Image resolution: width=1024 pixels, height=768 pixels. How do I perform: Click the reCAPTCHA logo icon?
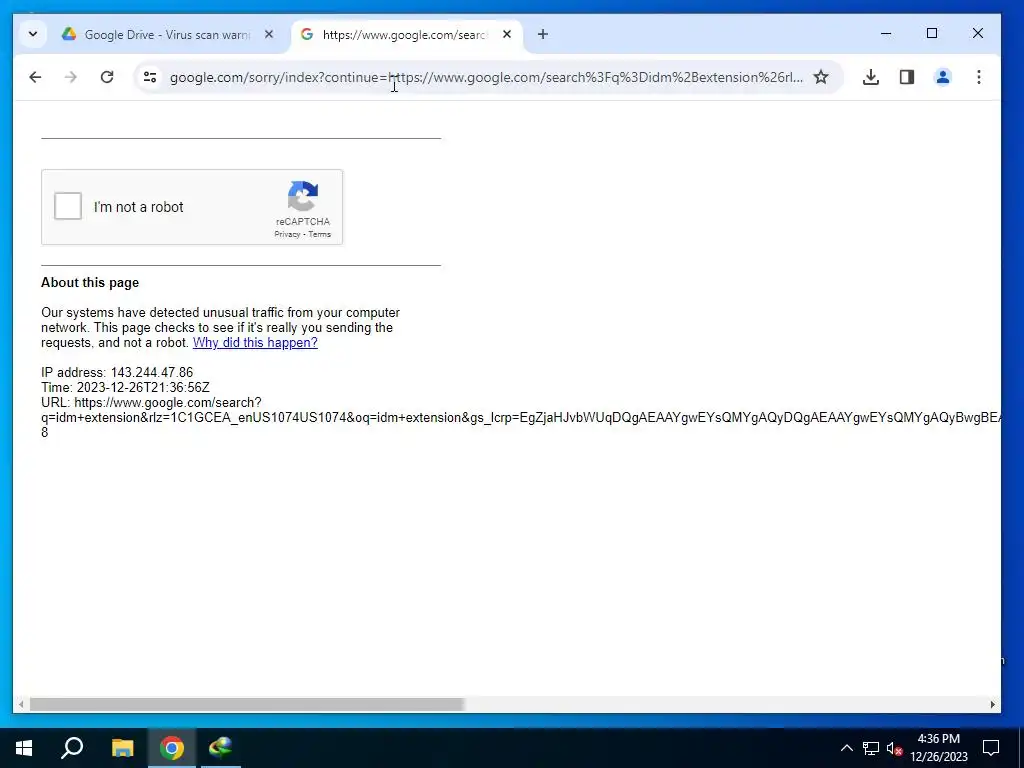(303, 196)
